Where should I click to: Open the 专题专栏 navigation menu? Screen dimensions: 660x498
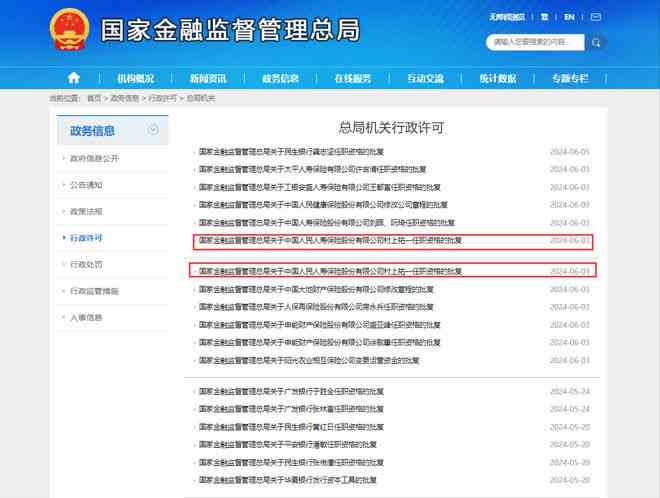(570, 78)
